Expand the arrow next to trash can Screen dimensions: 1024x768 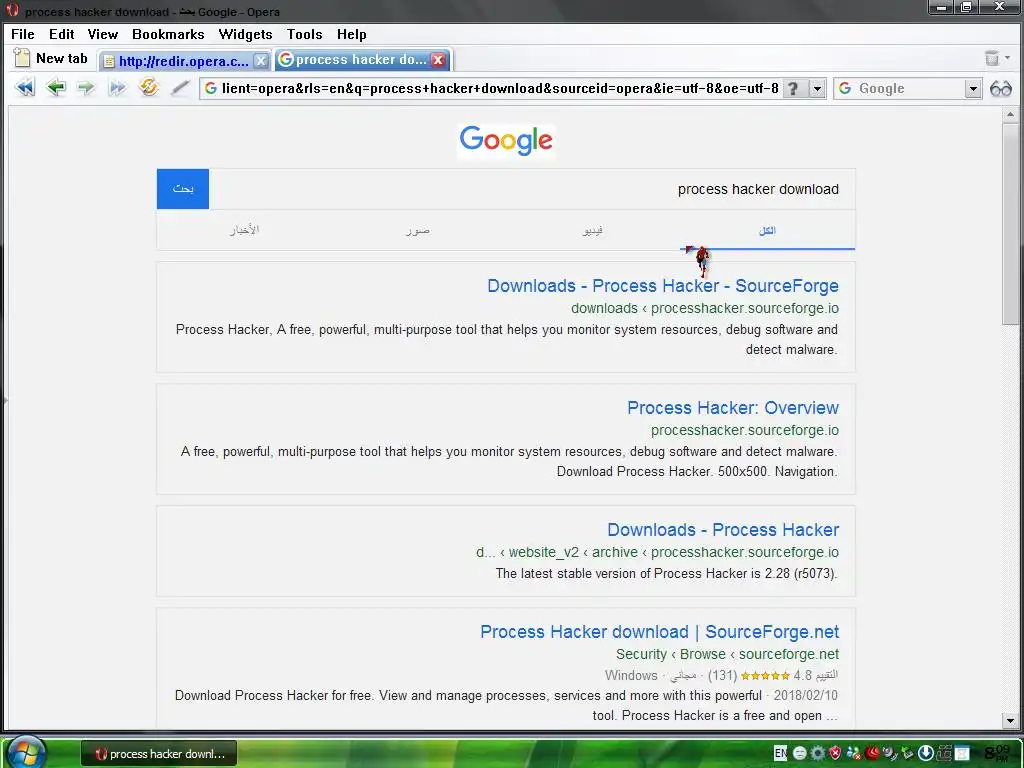[1008, 58]
